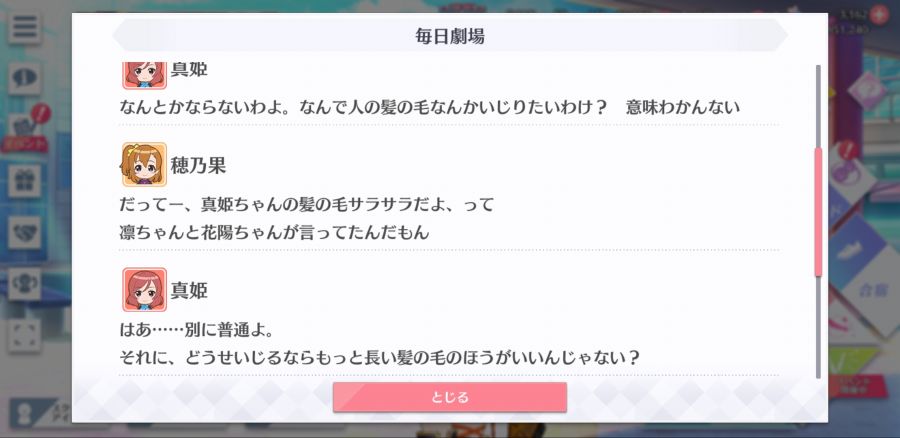
Task: Click the pink scrollbar thumb
Action: coord(818,211)
